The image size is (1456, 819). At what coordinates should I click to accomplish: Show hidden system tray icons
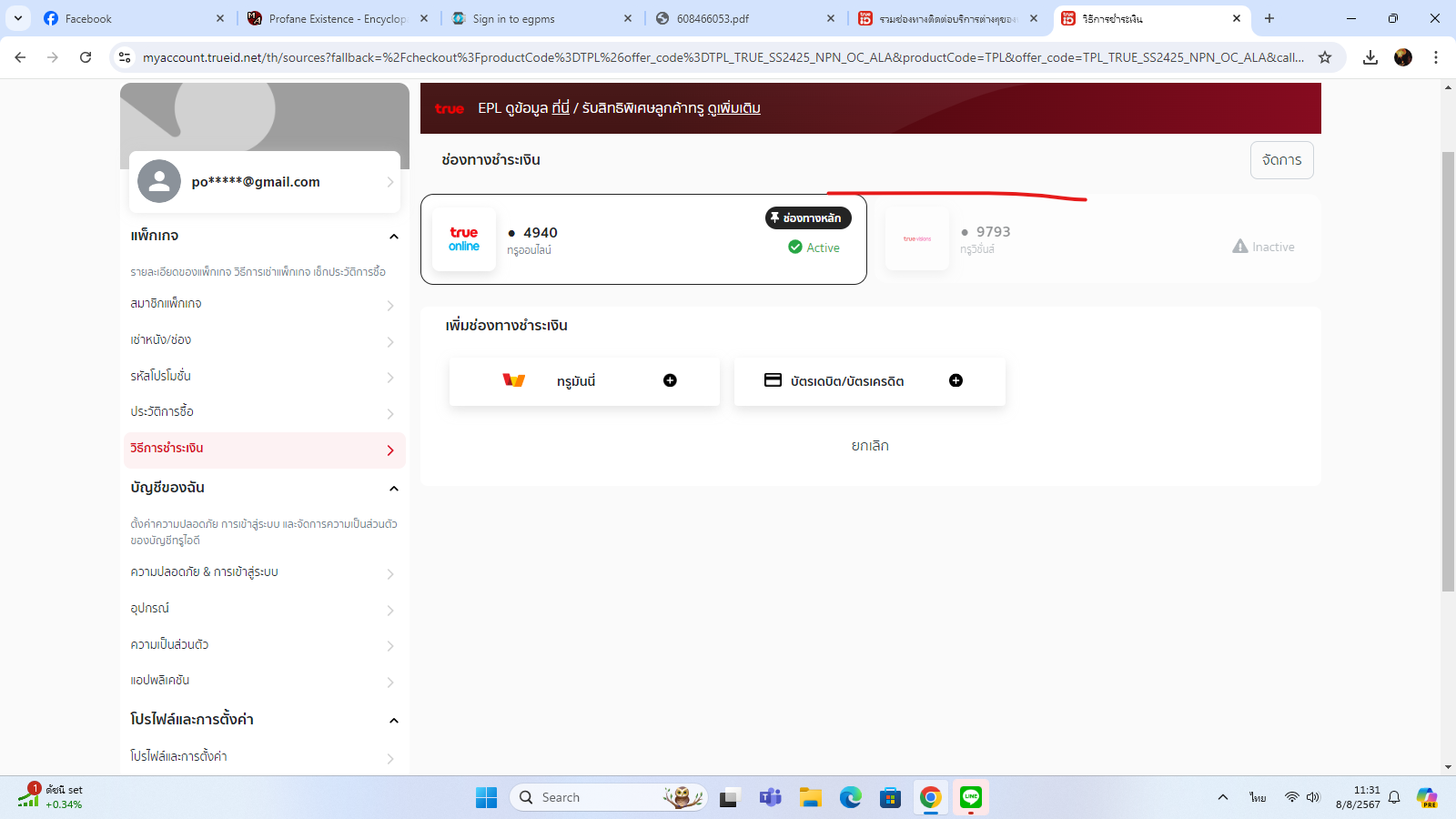tap(1223, 797)
